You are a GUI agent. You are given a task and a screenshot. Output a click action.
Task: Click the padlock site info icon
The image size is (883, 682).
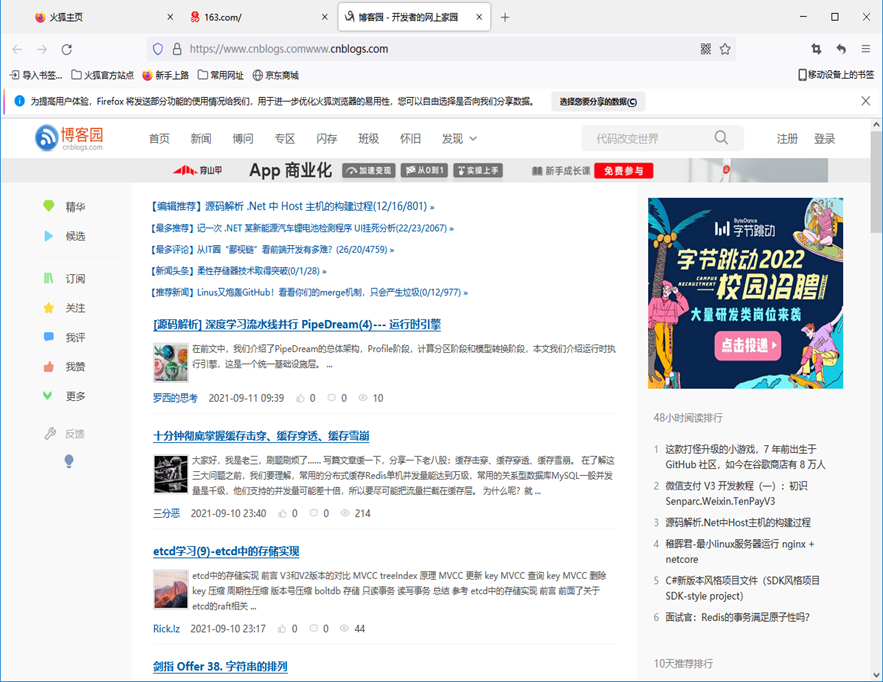[177, 49]
